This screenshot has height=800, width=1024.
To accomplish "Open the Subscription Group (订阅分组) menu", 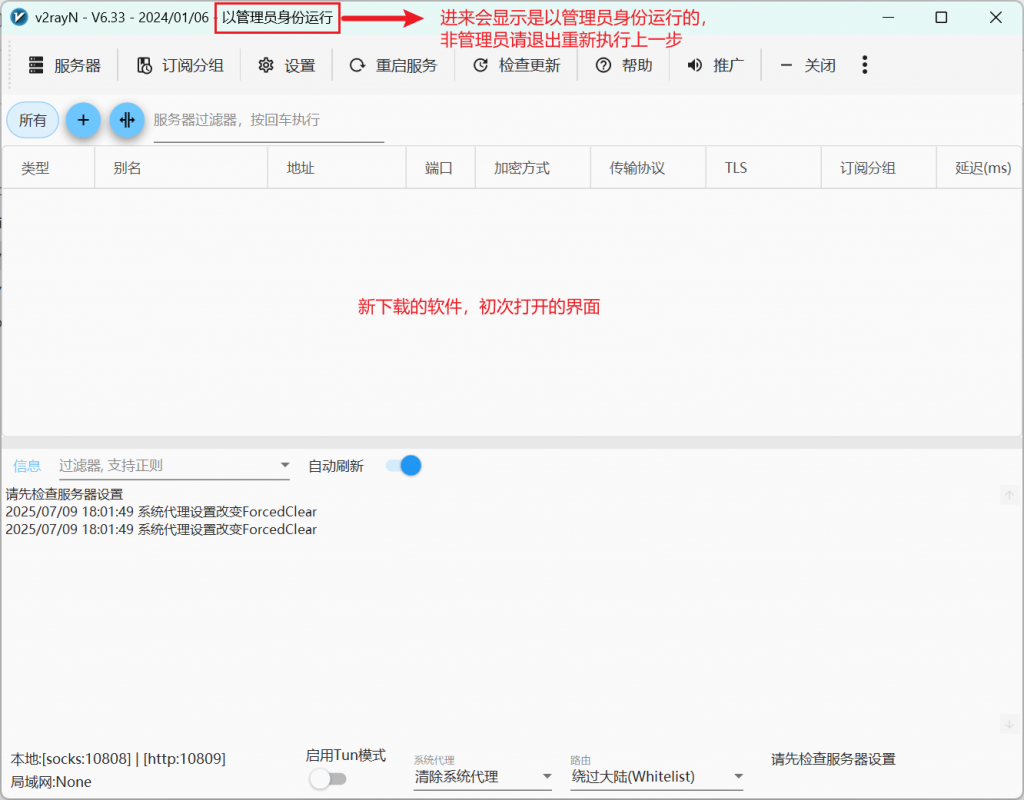I will 144,66.
